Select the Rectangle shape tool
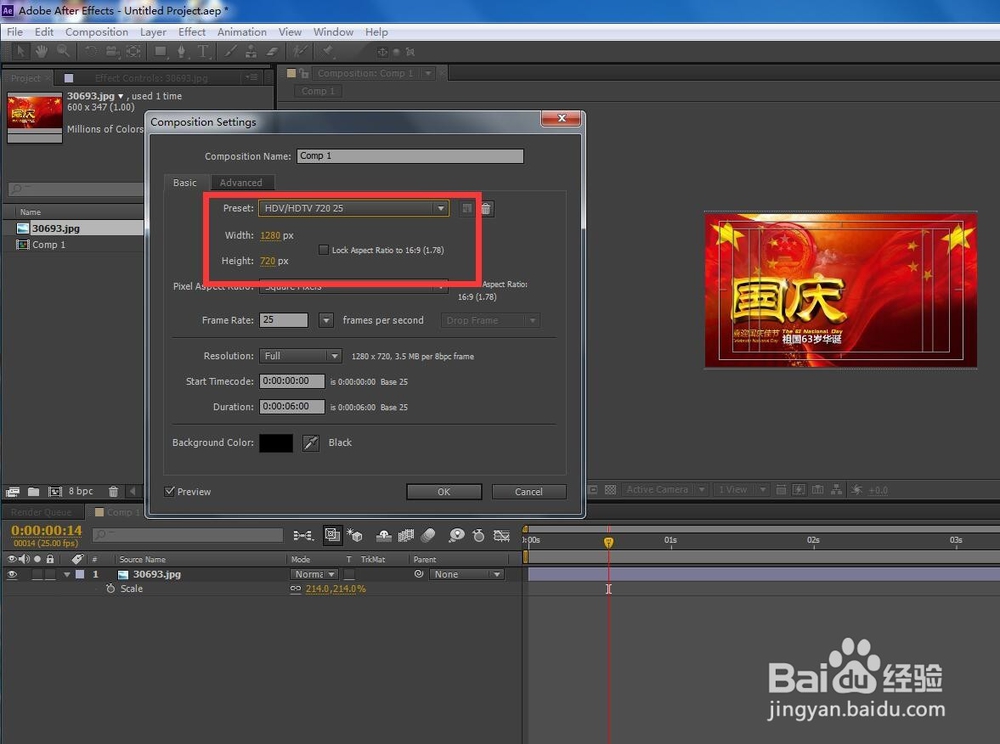 [x=161, y=51]
